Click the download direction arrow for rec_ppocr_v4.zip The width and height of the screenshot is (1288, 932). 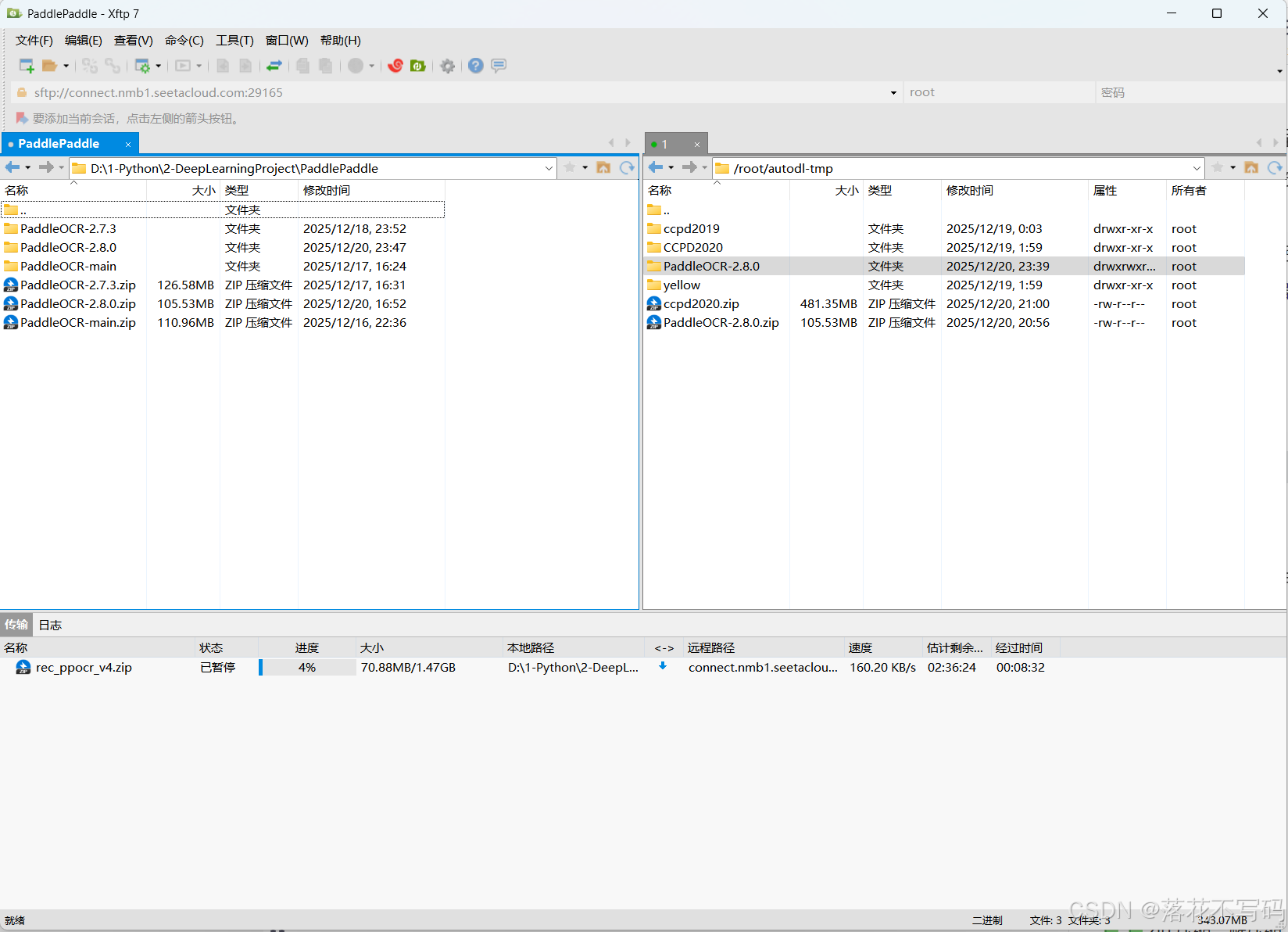point(663,666)
